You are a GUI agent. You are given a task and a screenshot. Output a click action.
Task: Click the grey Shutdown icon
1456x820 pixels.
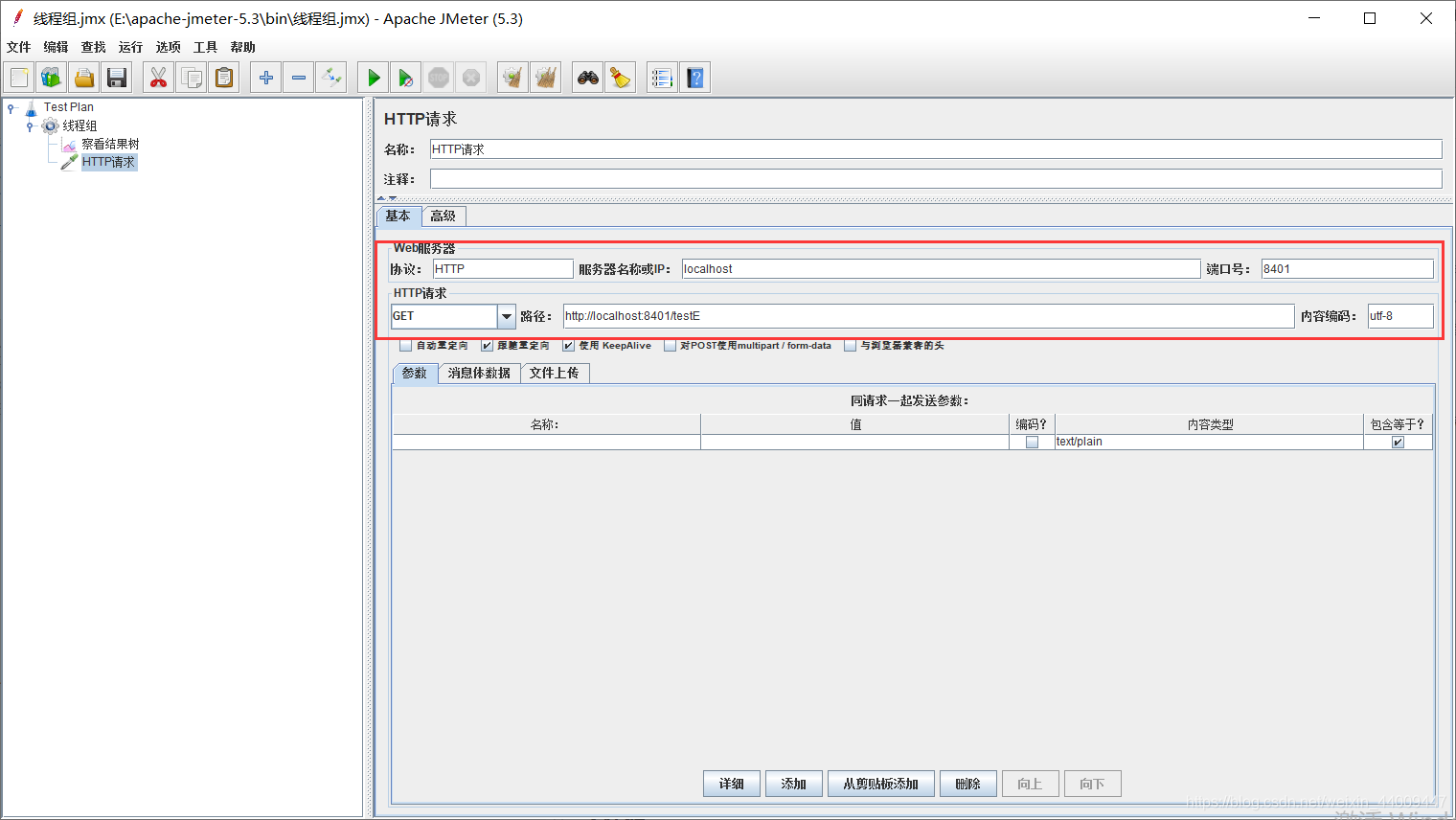[x=471, y=78]
